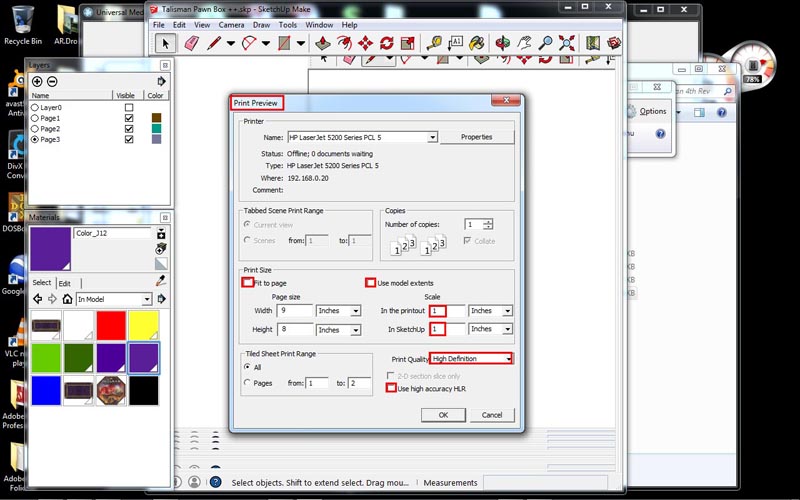Image resolution: width=800 pixels, height=500 pixels.
Task: Activate the Orbit camera tool
Action: [x=503, y=43]
